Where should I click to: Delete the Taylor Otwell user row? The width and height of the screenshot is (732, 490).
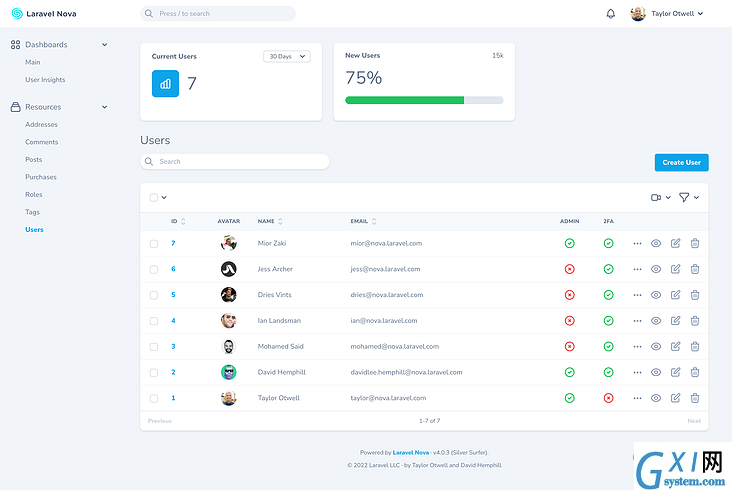pyautogui.click(x=695, y=398)
